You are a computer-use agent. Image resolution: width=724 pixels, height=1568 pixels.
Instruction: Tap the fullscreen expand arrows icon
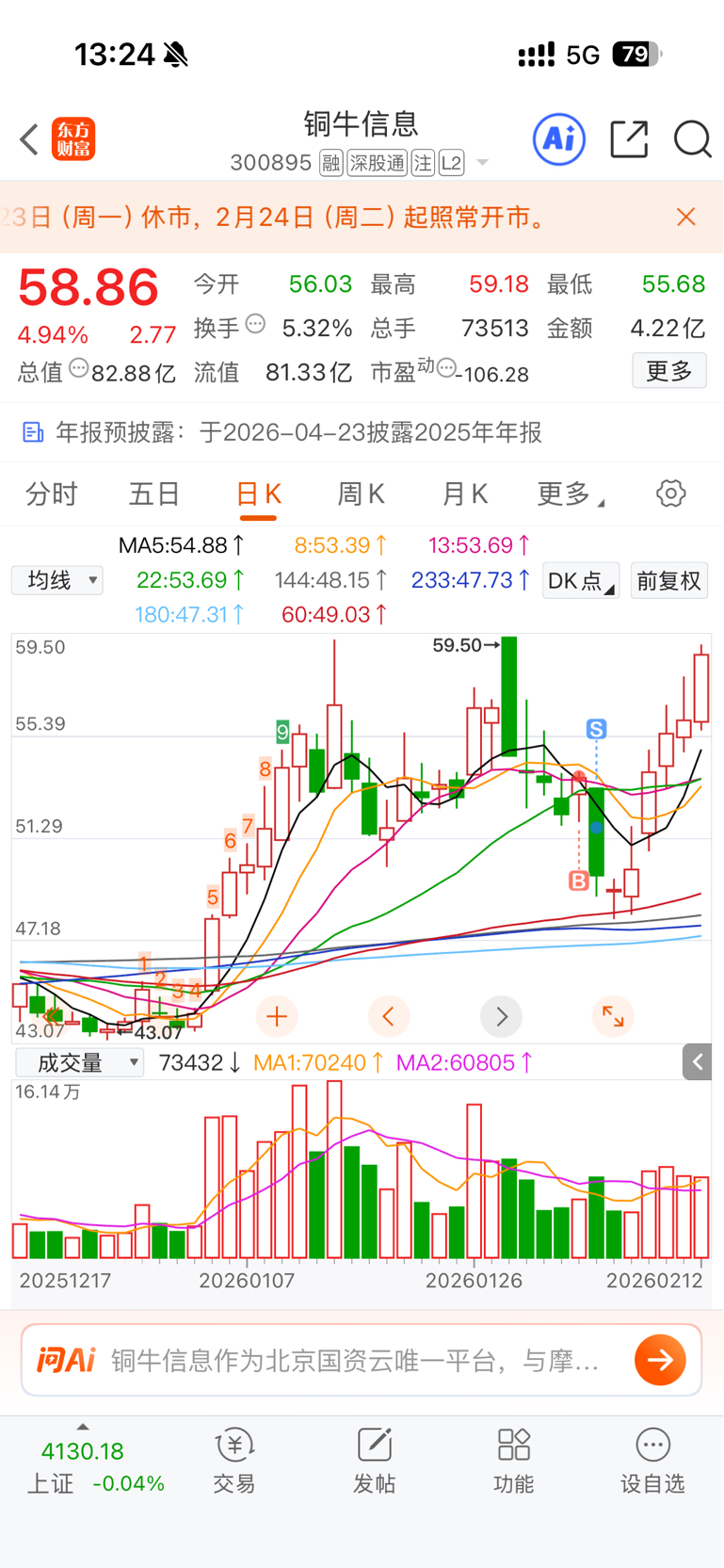click(x=613, y=1016)
